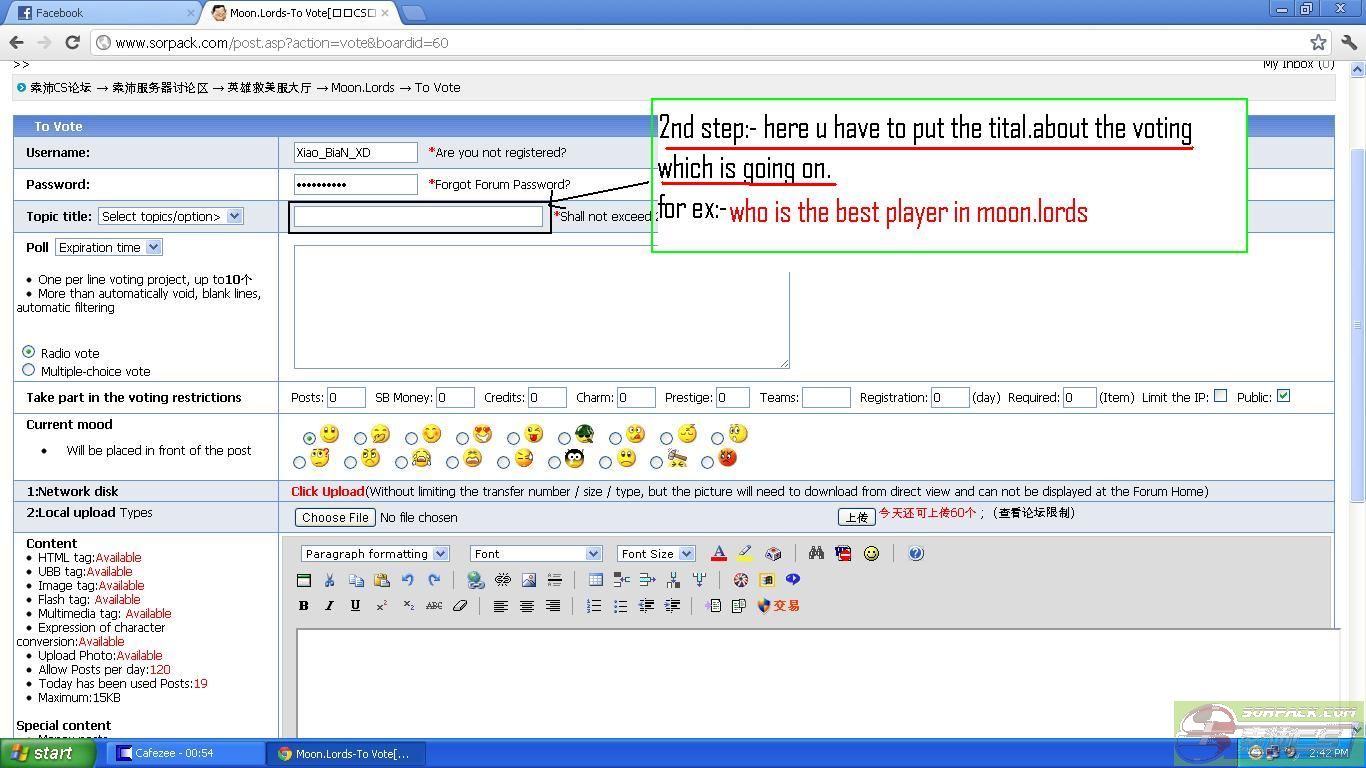The height and width of the screenshot is (768, 1366).
Task: Open Cafezee from the taskbar
Action: 185,753
